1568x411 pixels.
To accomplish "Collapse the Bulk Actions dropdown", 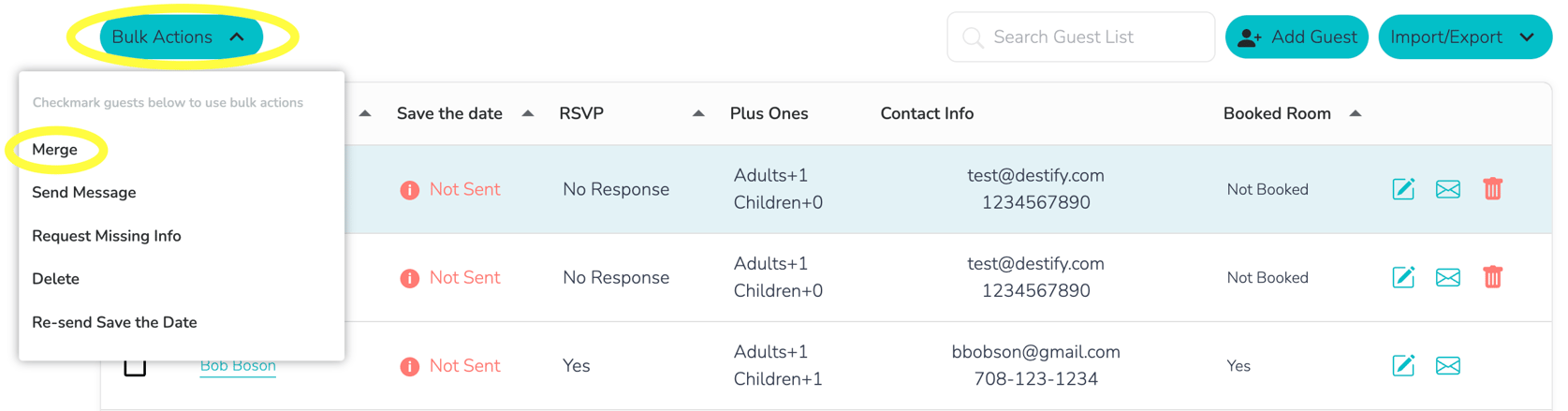I will [x=181, y=37].
